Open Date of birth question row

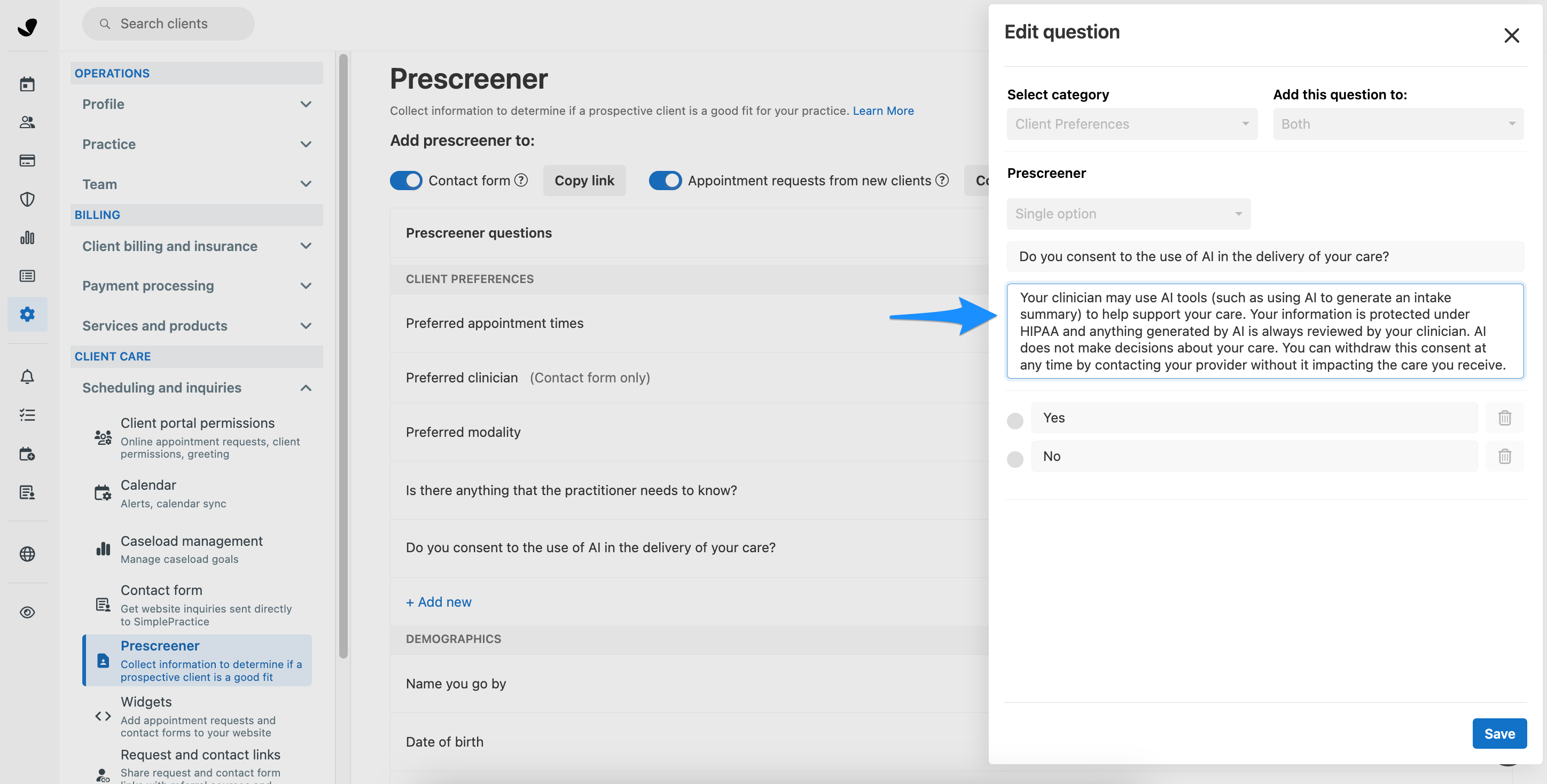(689, 742)
